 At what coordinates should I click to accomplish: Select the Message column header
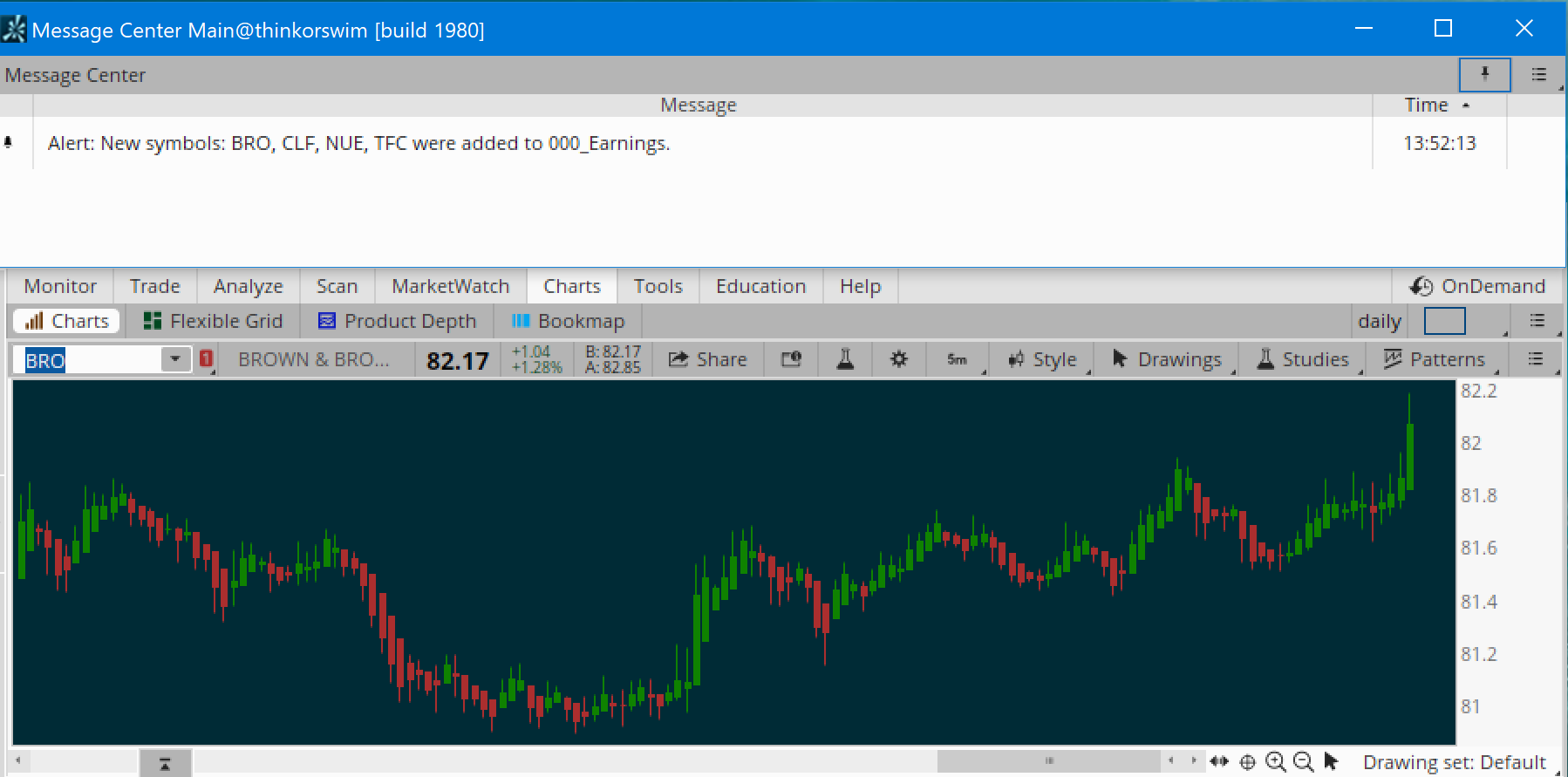pos(698,105)
